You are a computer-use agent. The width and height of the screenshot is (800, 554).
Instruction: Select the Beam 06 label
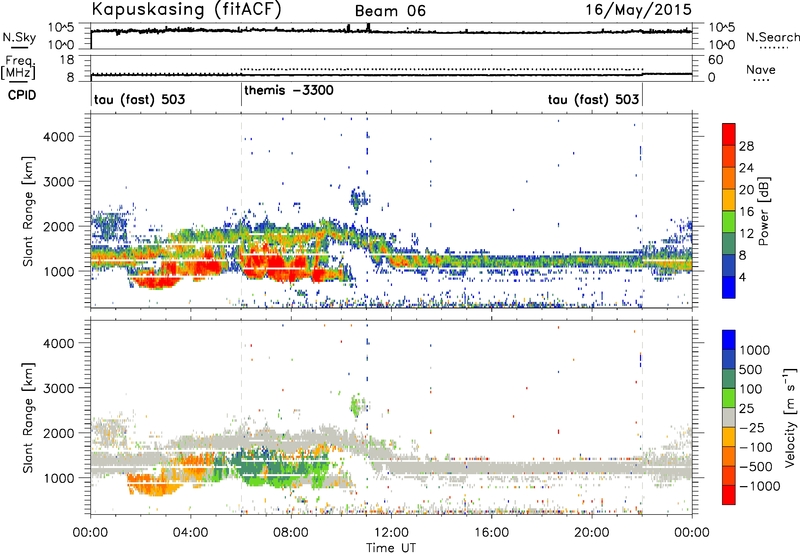pyautogui.click(x=390, y=11)
